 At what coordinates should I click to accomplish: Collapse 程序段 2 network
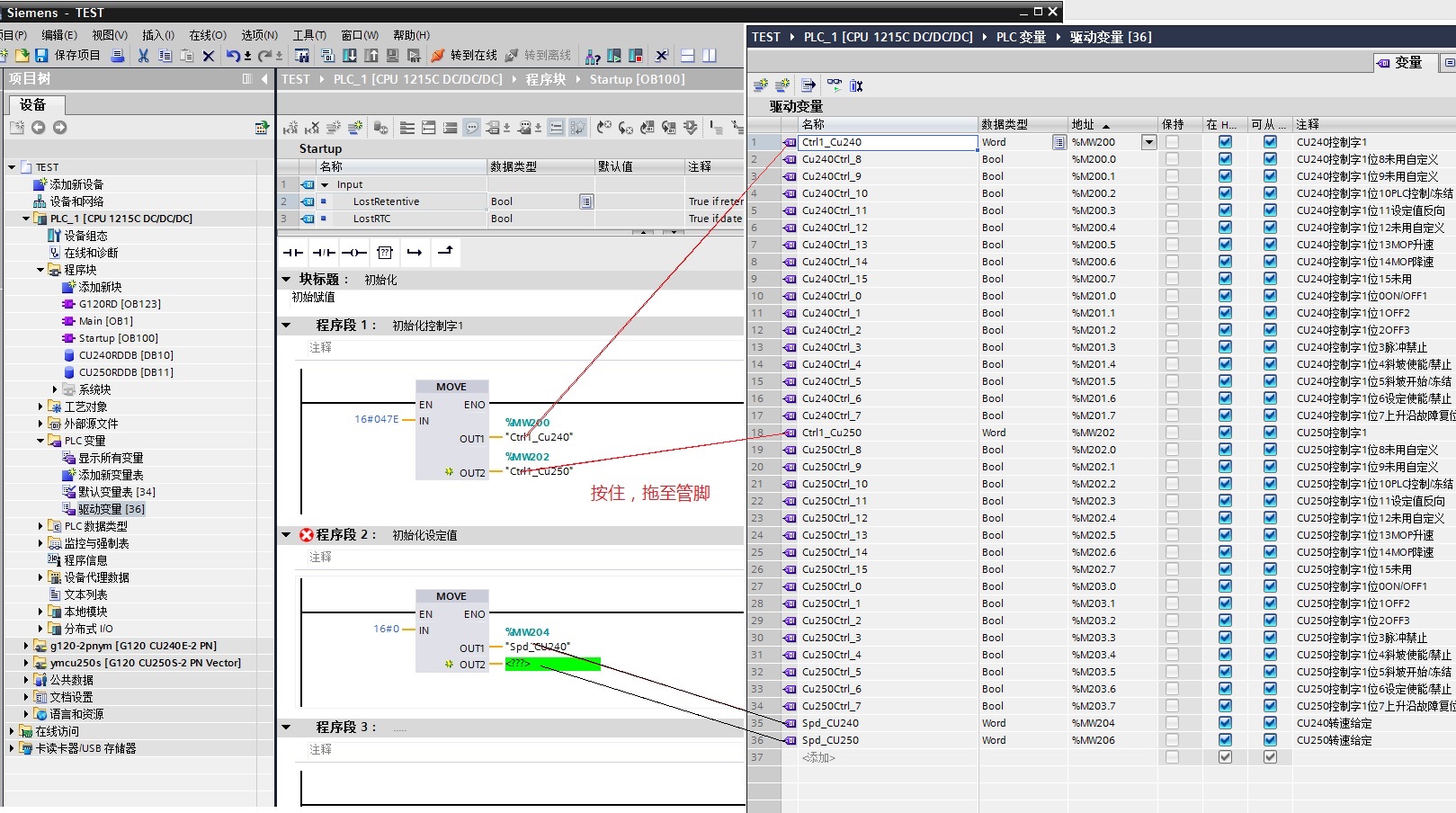tap(286, 535)
